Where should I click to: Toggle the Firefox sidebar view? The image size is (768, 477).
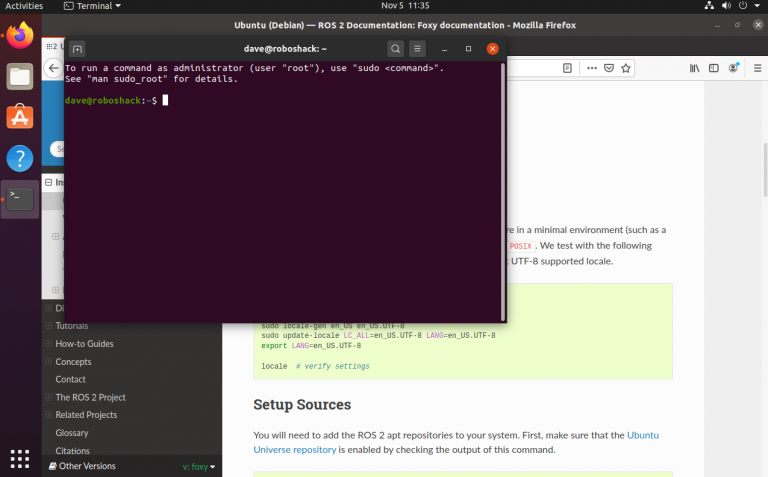714,69
